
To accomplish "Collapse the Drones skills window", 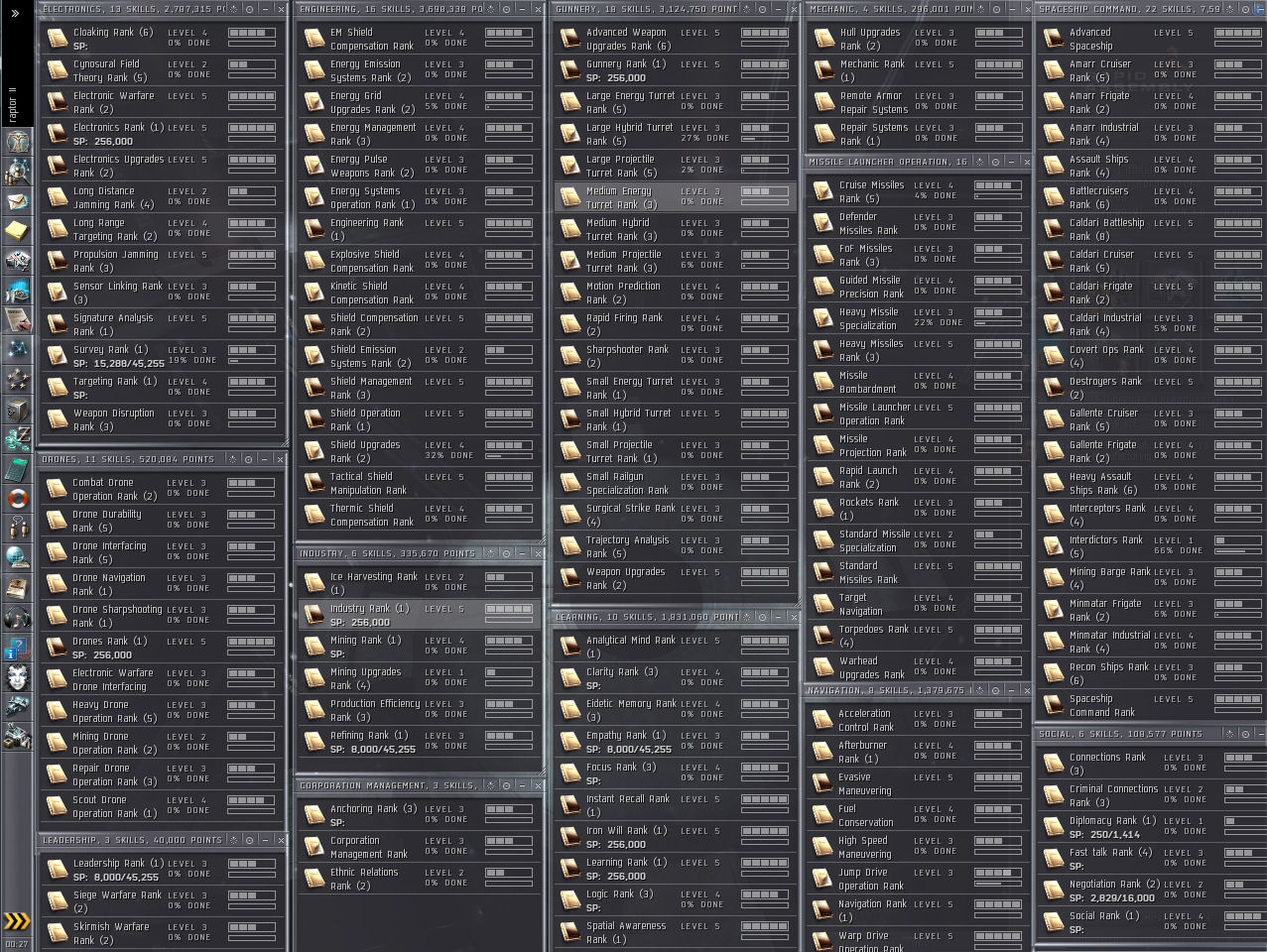I will pos(265,459).
